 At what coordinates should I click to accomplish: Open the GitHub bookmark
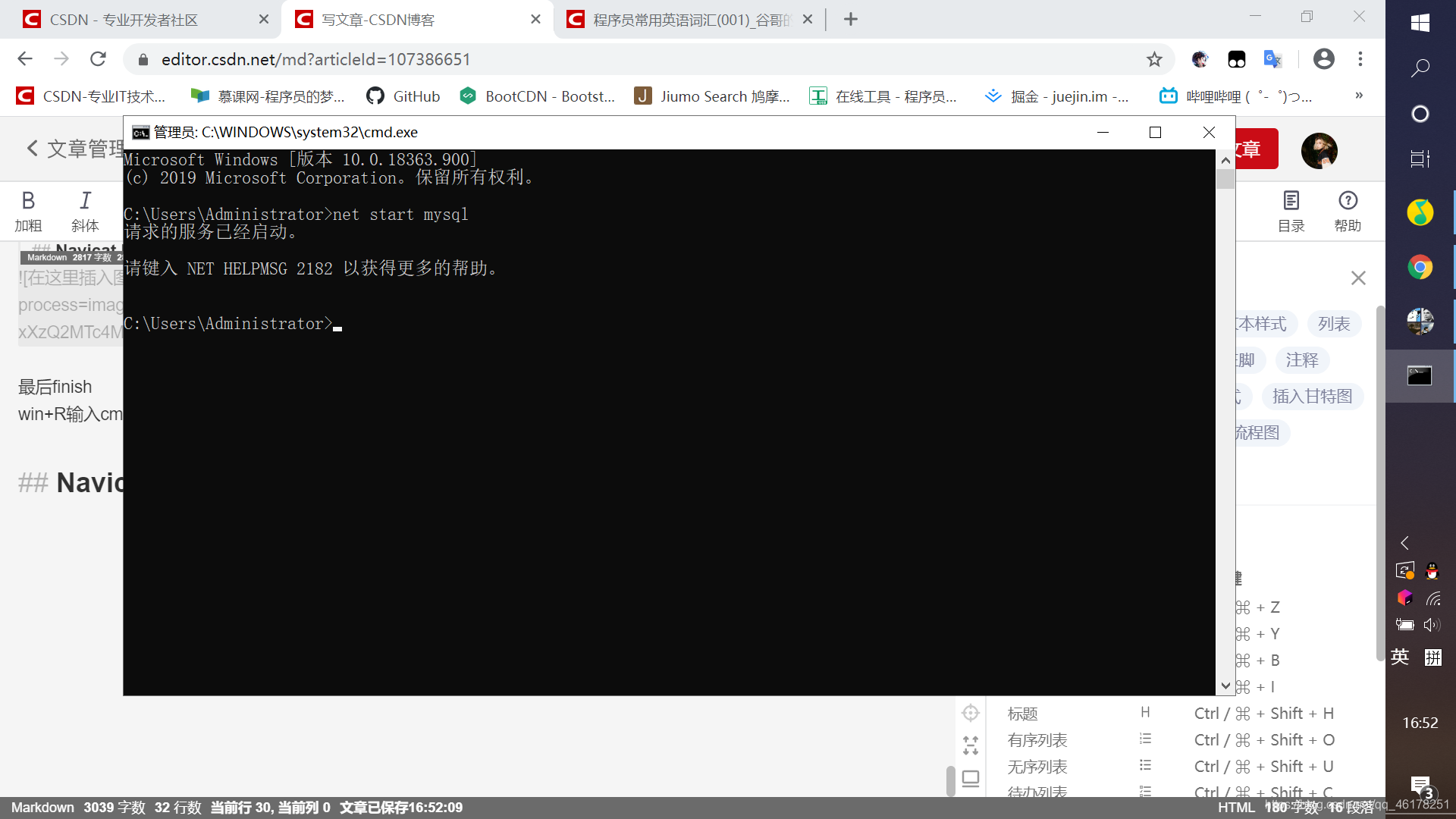(403, 96)
